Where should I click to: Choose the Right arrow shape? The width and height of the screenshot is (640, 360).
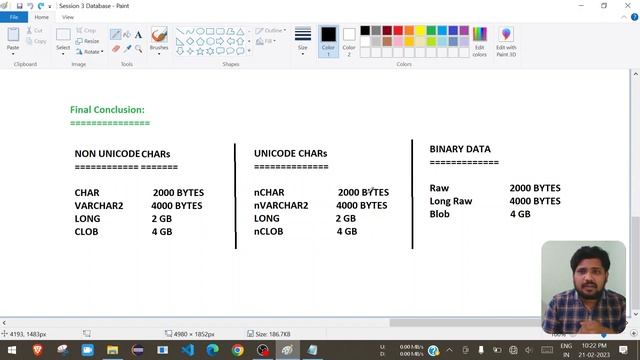[220, 41]
